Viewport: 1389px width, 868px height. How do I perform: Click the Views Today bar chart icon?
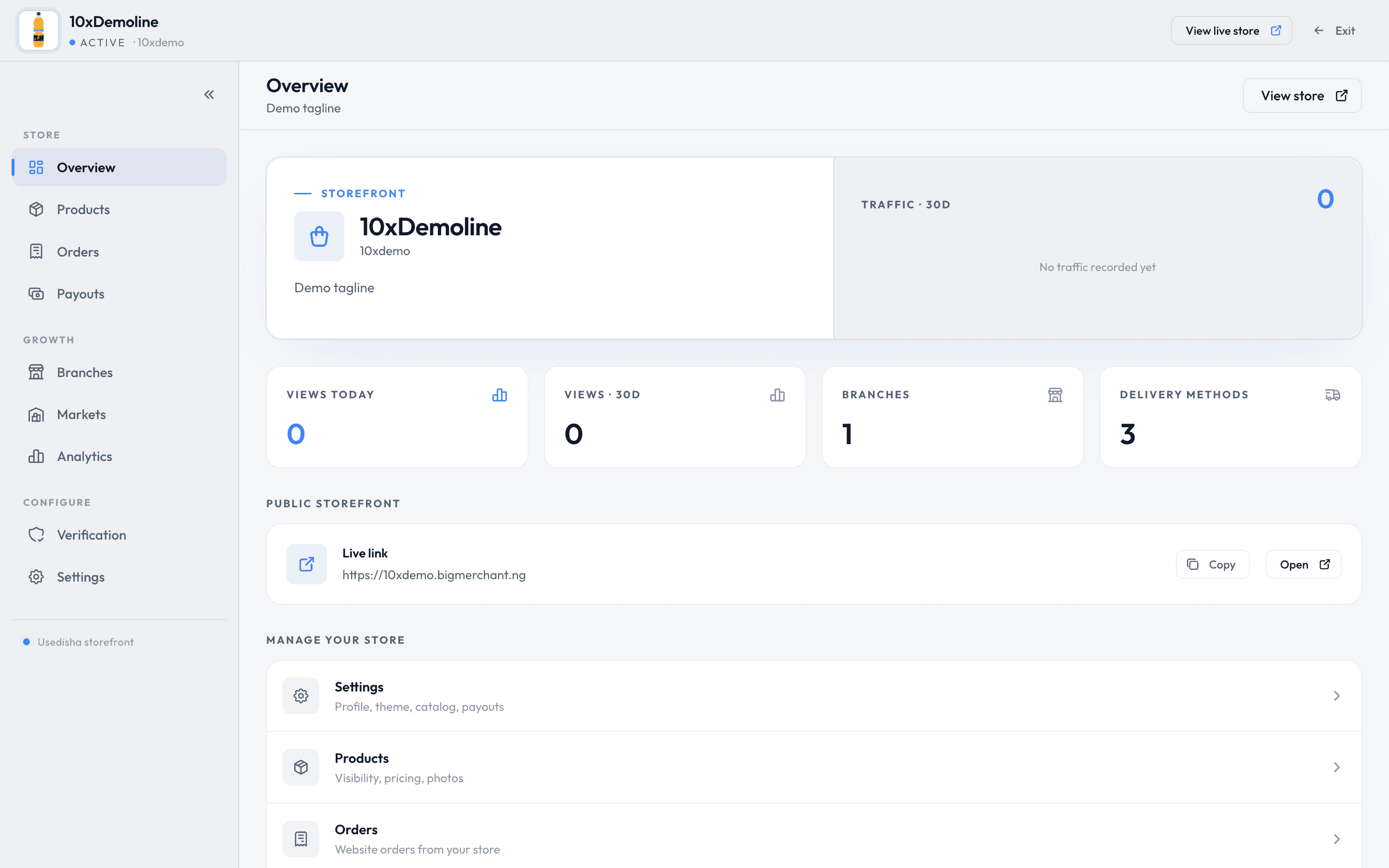click(499, 395)
